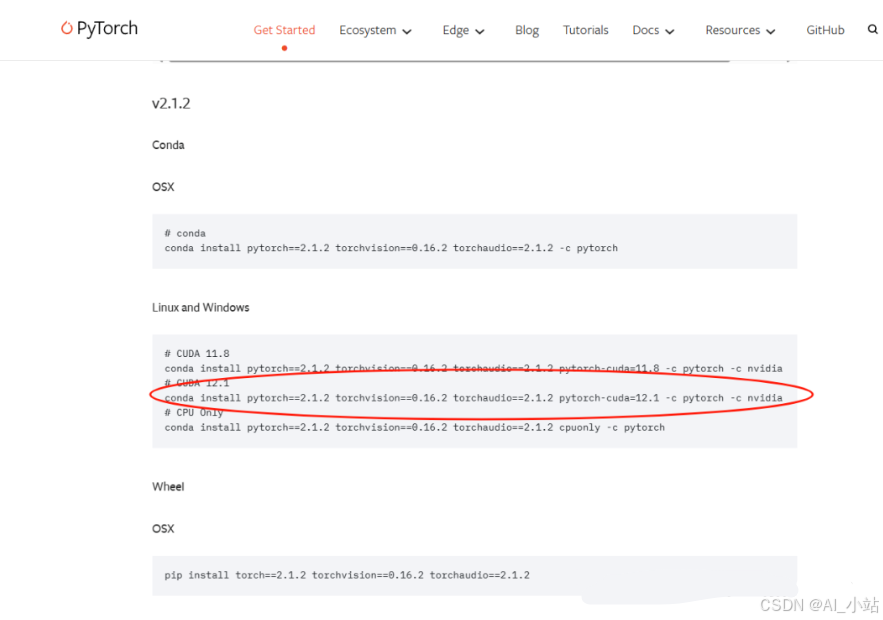883x620 pixels.
Task: Click the conda command with pytorch-cuda=11.8
Action: 473,368
